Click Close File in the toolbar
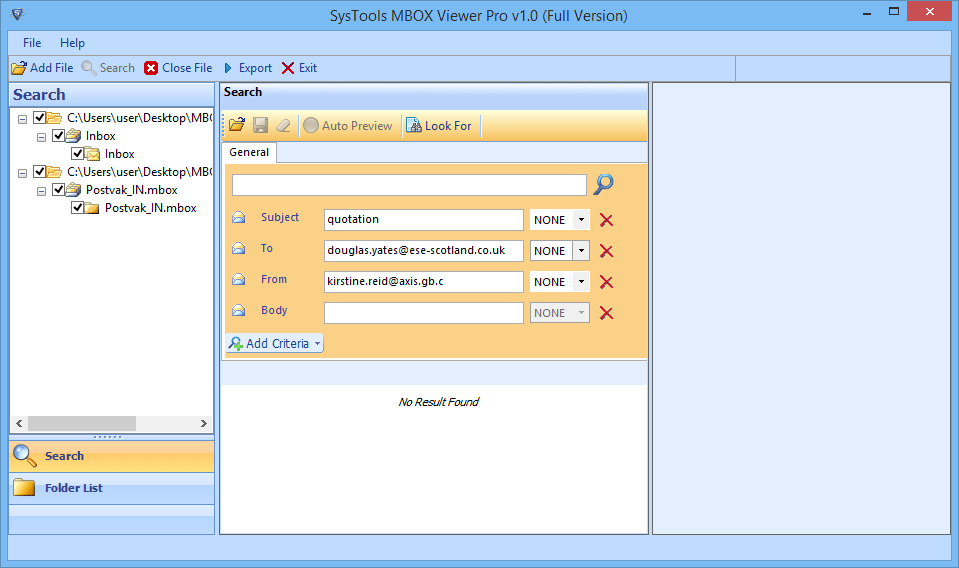The width and height of the screenshot is (959, 568). pyautogui.click(x=178, y=68)
